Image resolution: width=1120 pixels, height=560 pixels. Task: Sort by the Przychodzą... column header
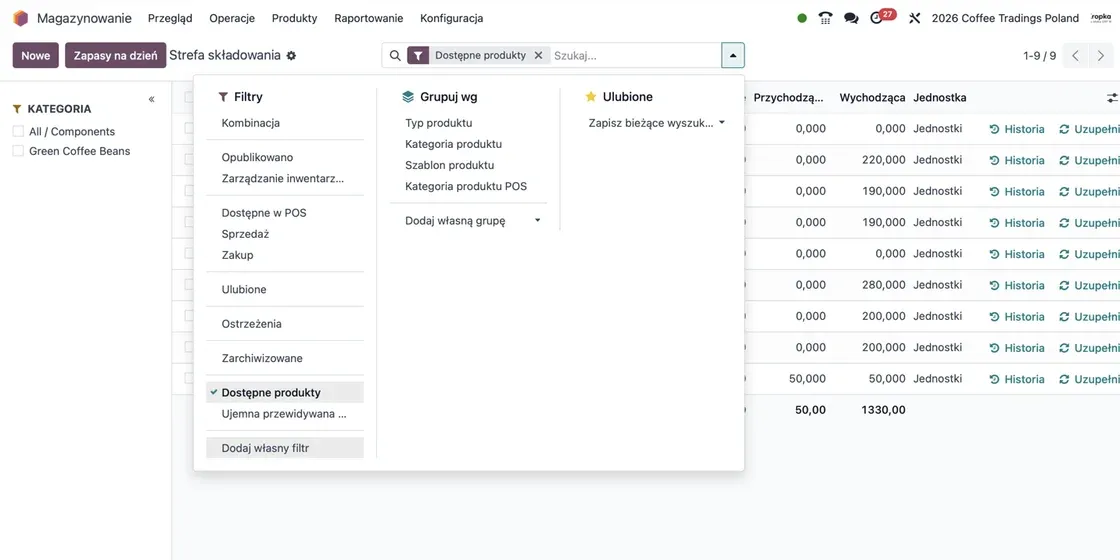pyautogui.click(x=789, y=98)
